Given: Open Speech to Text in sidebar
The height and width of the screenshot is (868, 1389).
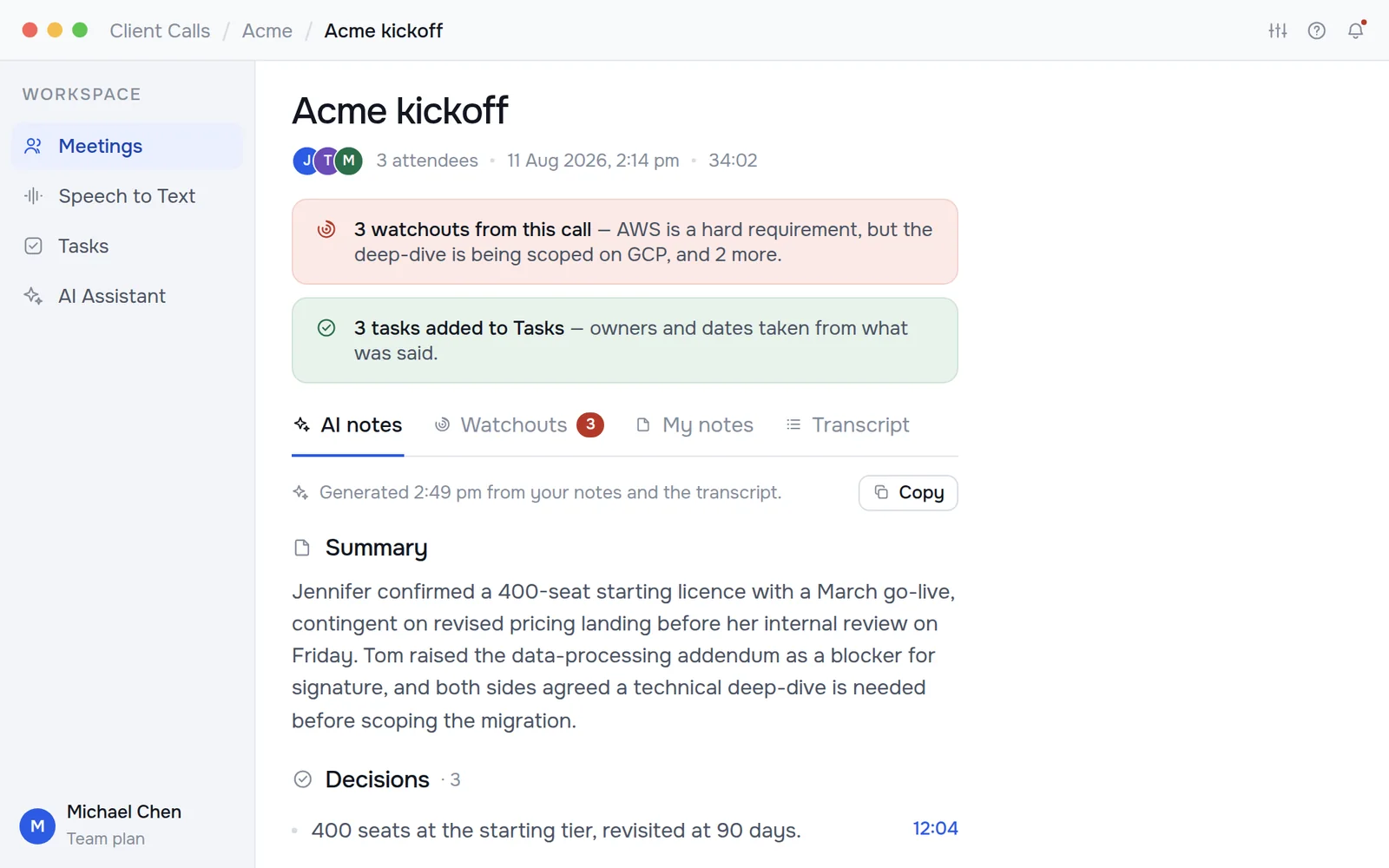Looking at the screenshot, I should (x=128, y=196).
